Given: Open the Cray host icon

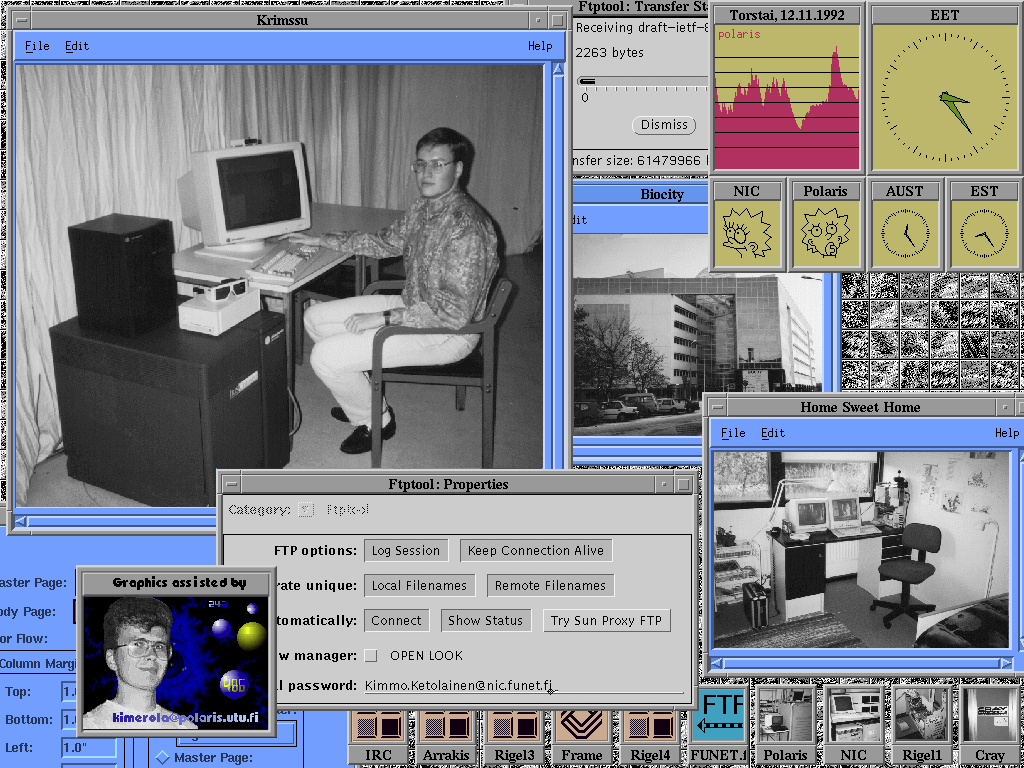Looking at the screenshot, I should (989, 723).
